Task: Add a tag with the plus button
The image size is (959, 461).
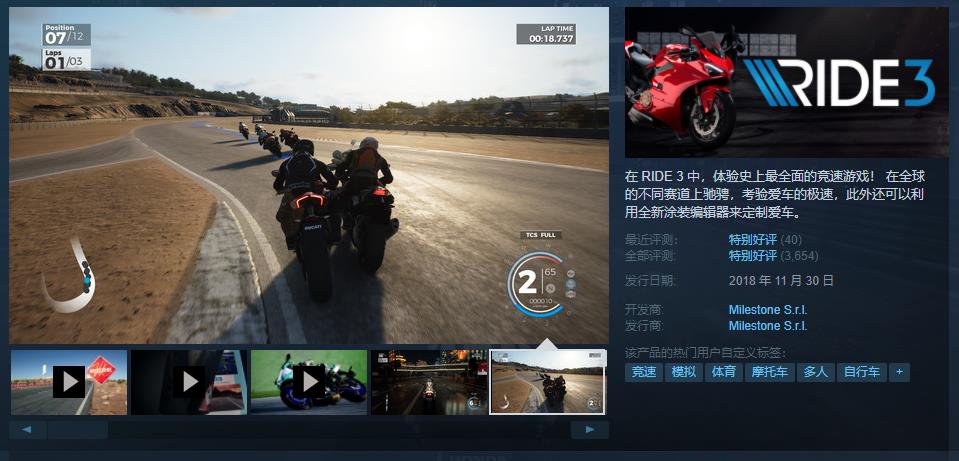Action: tap(899, 372)
